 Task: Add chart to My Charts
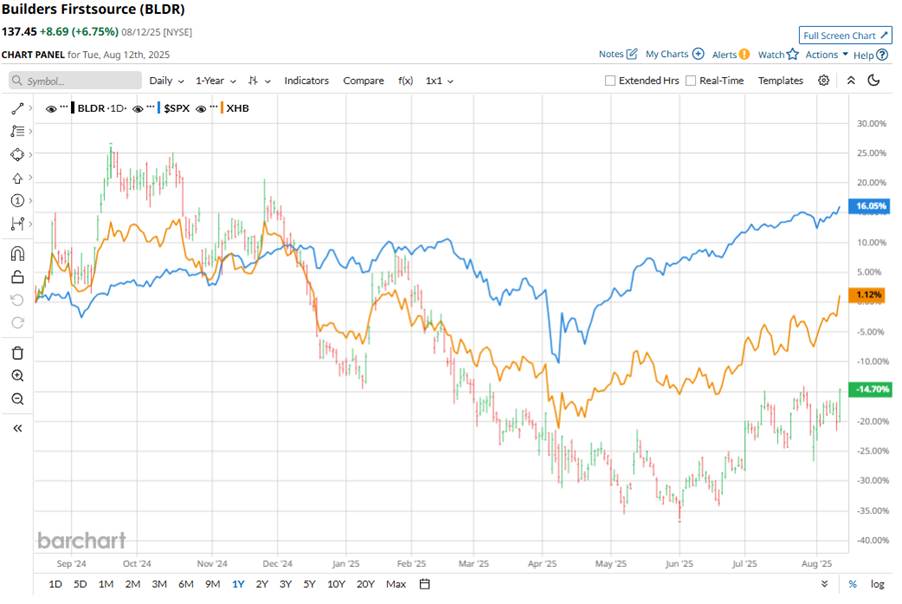click(x=675, y=54)
